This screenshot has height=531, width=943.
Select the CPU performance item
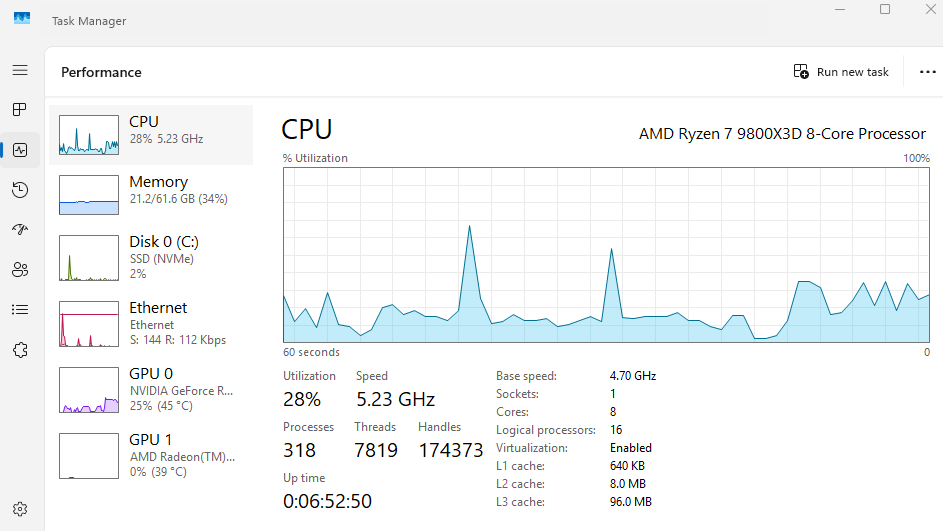click(151, 134)
